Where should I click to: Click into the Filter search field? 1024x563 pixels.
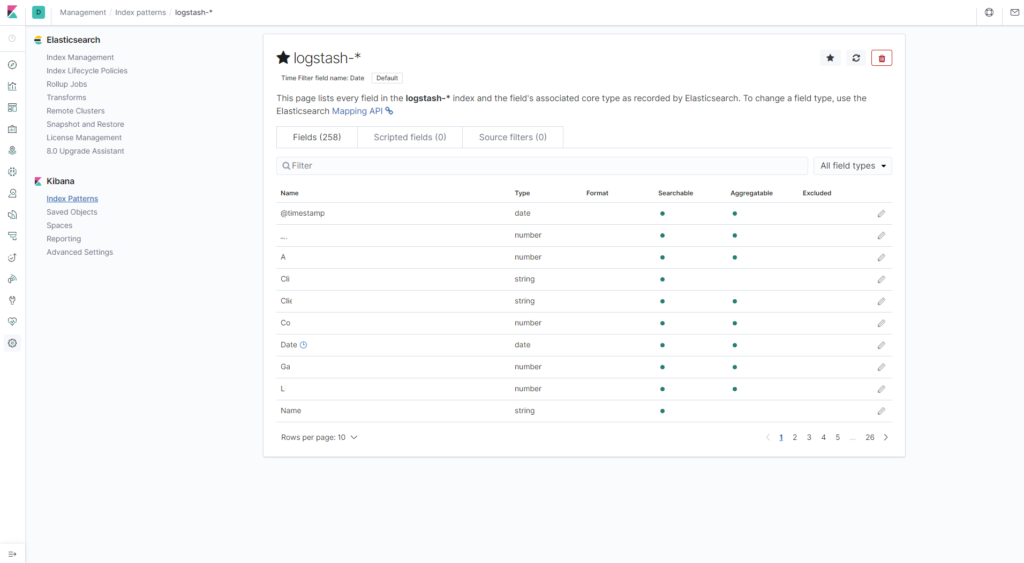[x=542, y=166]
